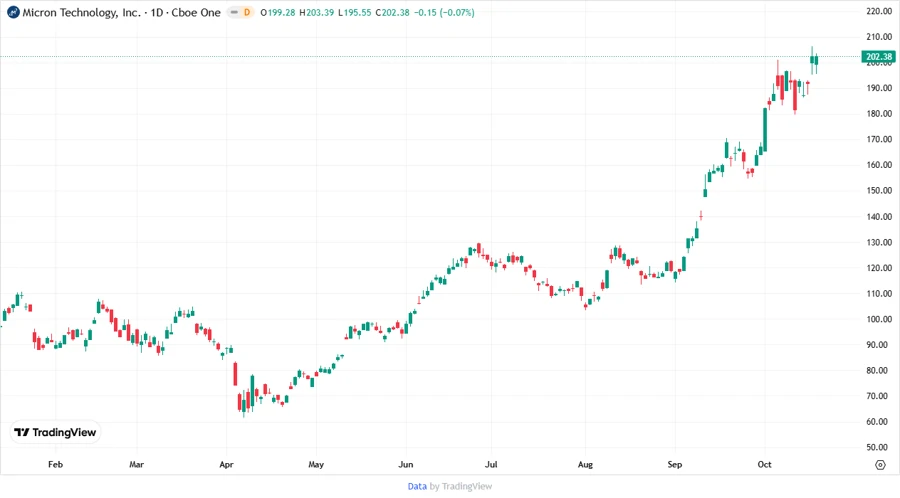Click the 120.00 price axis label

click(879, 268)
